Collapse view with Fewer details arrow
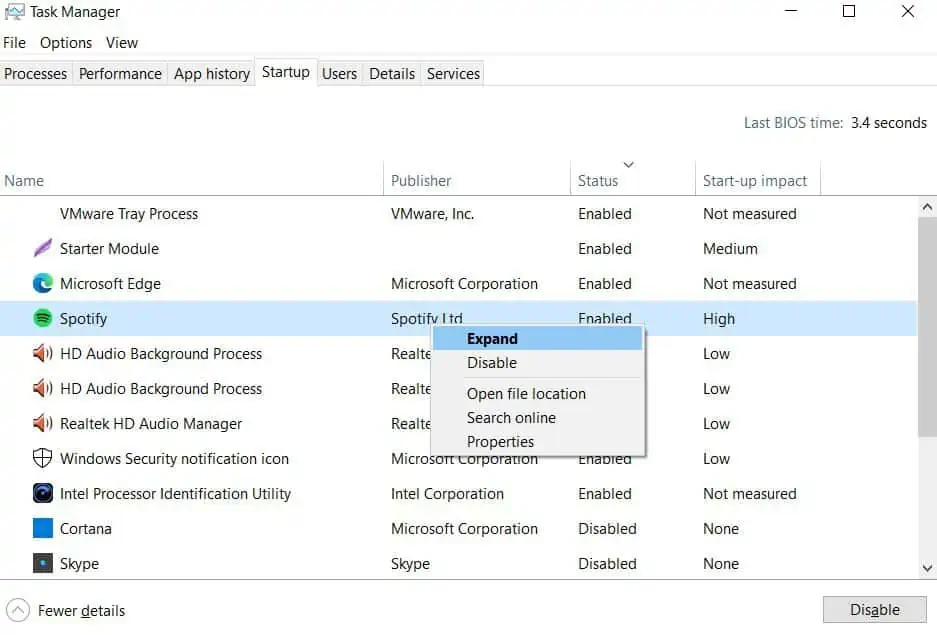The image size is (937, 635). point(18,611)
